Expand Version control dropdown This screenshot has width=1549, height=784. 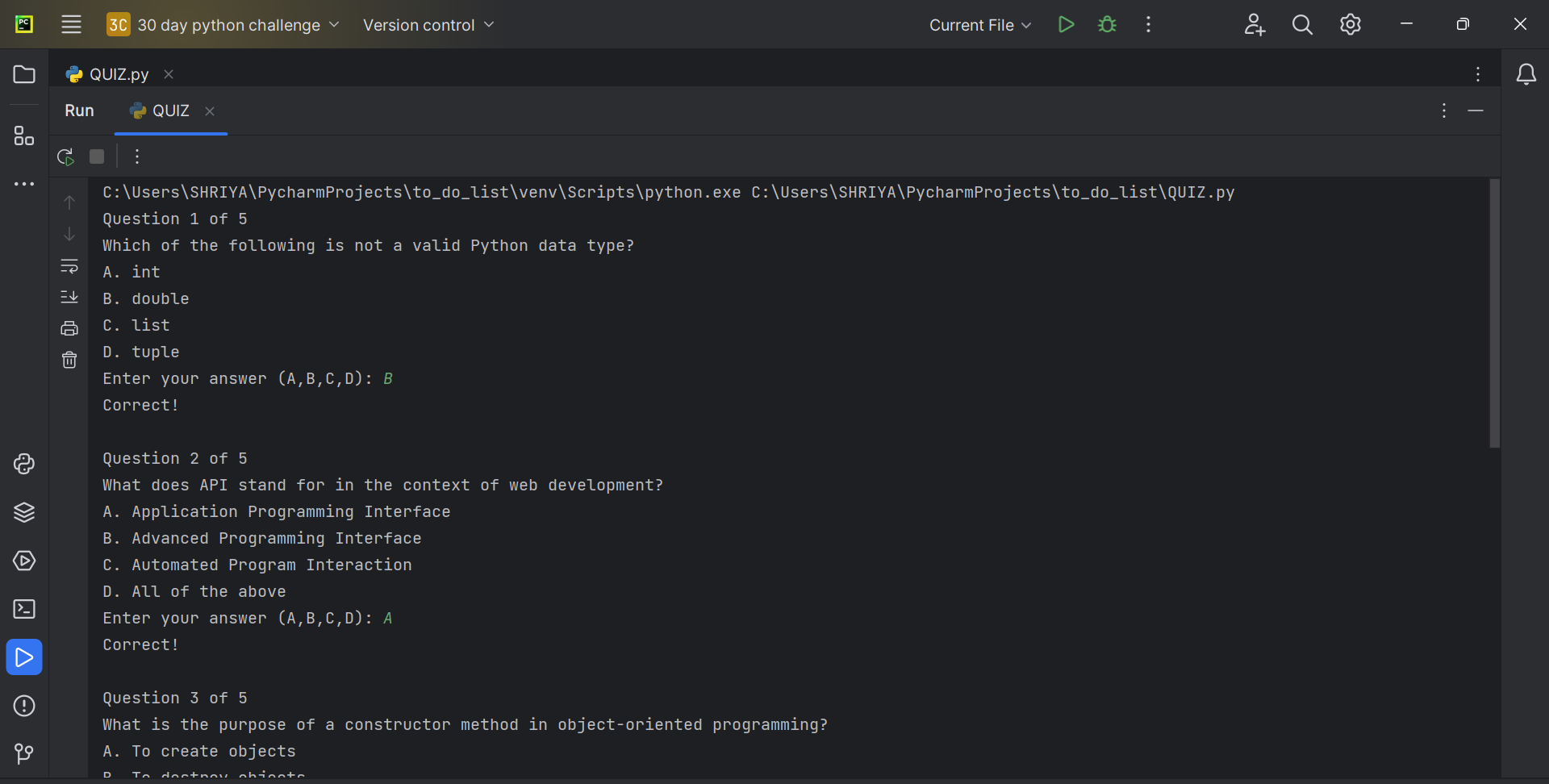coord(428,25)
